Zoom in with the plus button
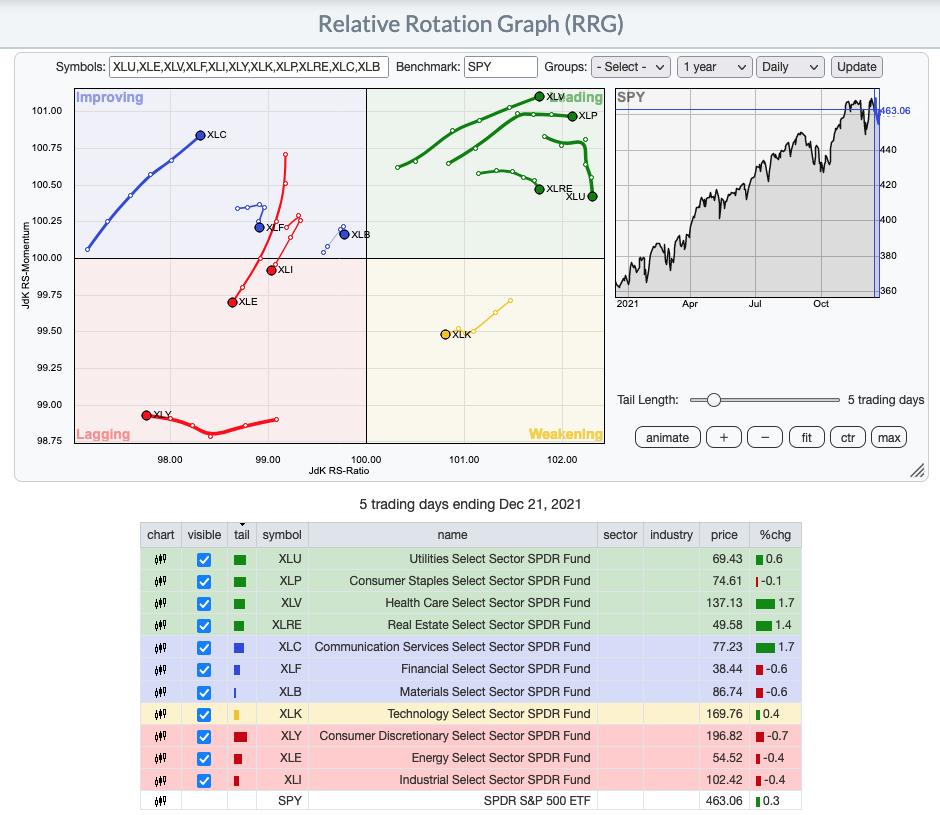Screen dimensions: 940x815 coord(724,438)
